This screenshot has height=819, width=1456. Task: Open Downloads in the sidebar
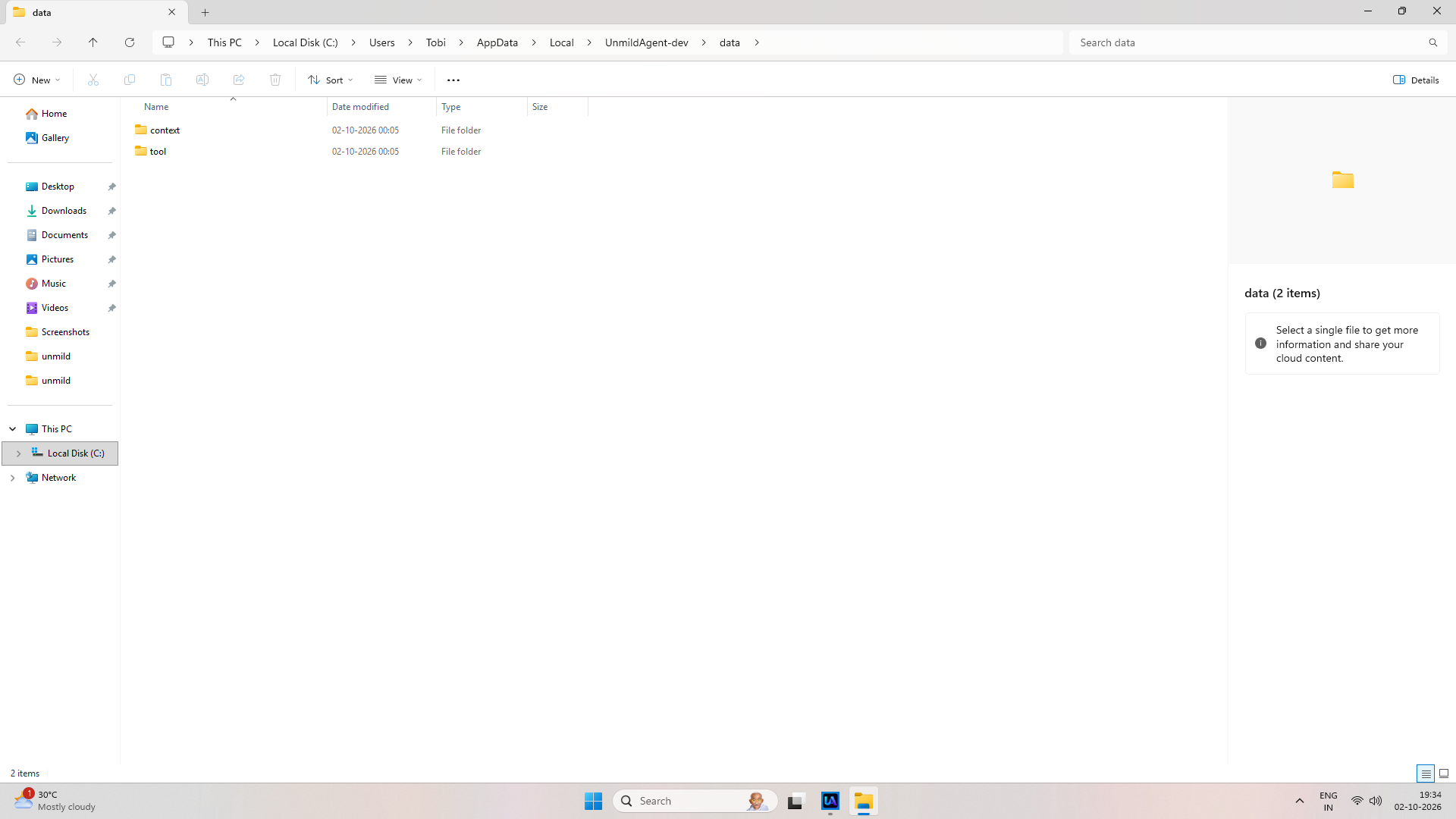coord(64,211)
